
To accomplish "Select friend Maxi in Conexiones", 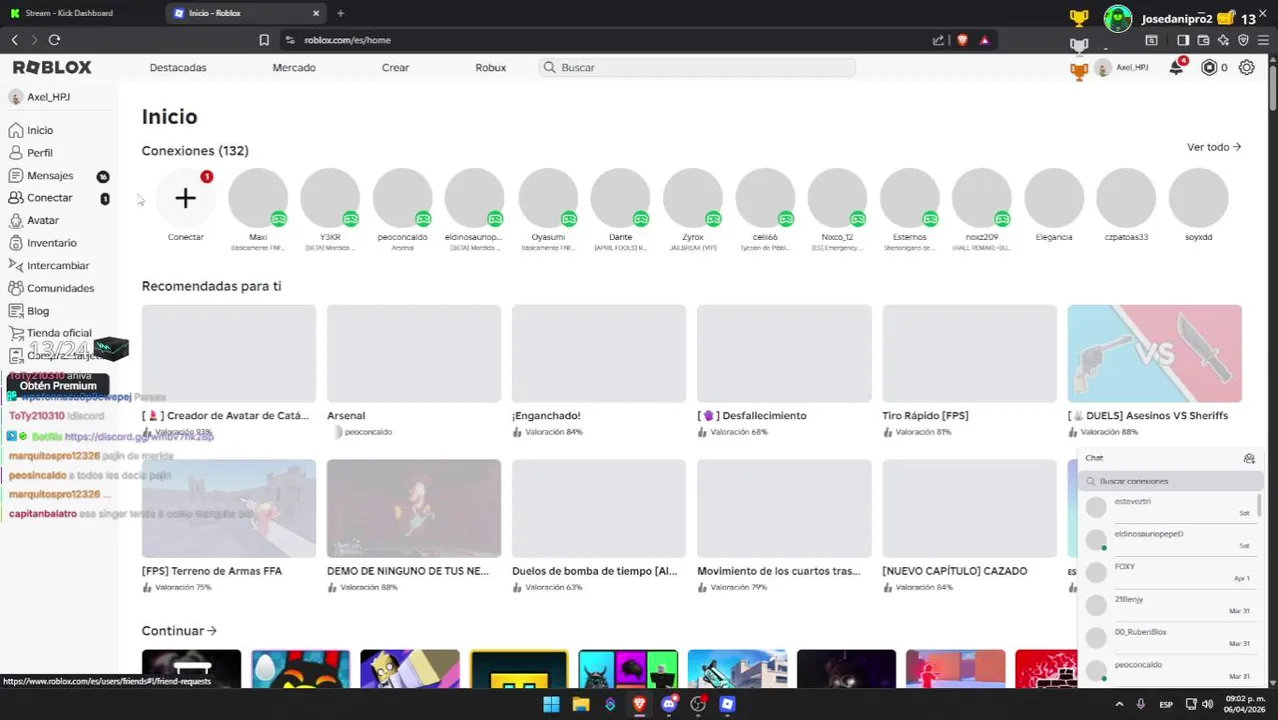I will pyautogui.click(x=258, y=207).
